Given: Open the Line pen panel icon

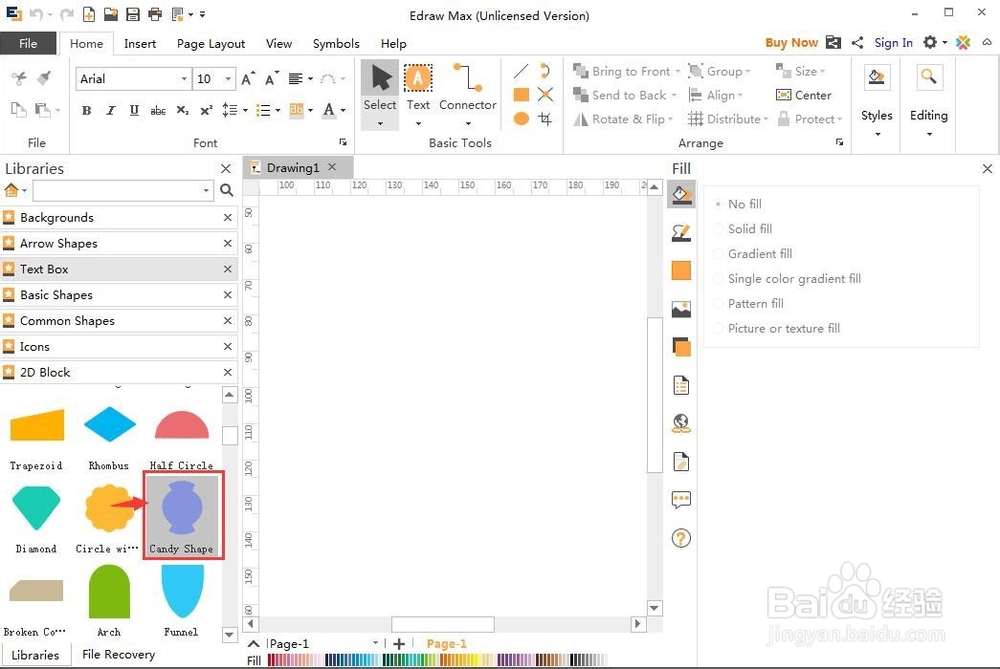Looking at the screenshot, I should pyautogui.click(x=681, y=233).
